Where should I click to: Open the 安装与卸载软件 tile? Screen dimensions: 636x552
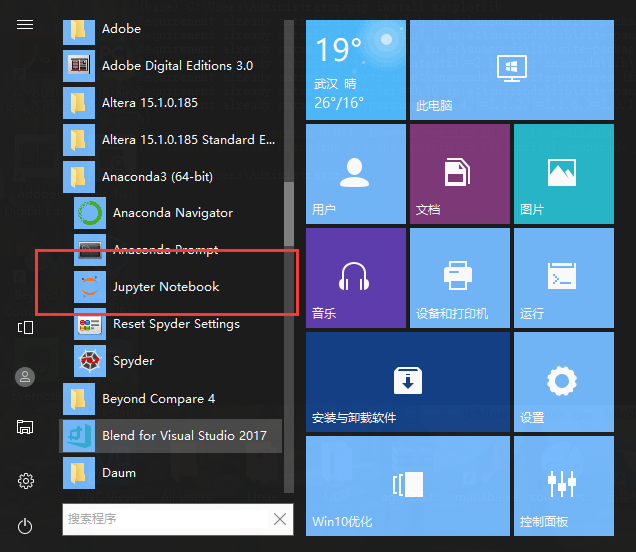tap(408, 382)
